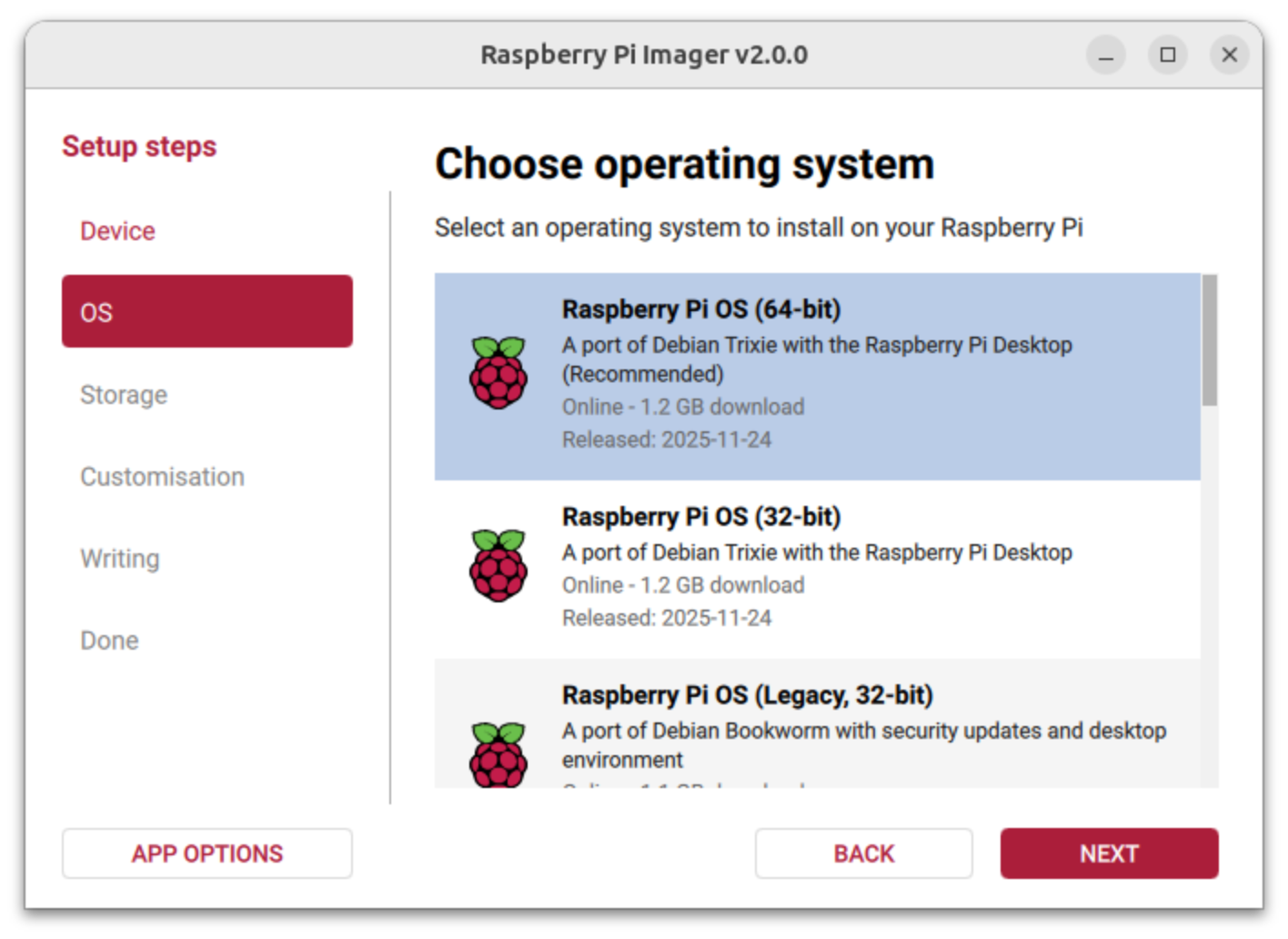Image resolution: width=1288 pixels, height=939 pixels.
Task: Click the OS list scrollbar thumb
Action: pyautogui.click(x=1209, y=339)
